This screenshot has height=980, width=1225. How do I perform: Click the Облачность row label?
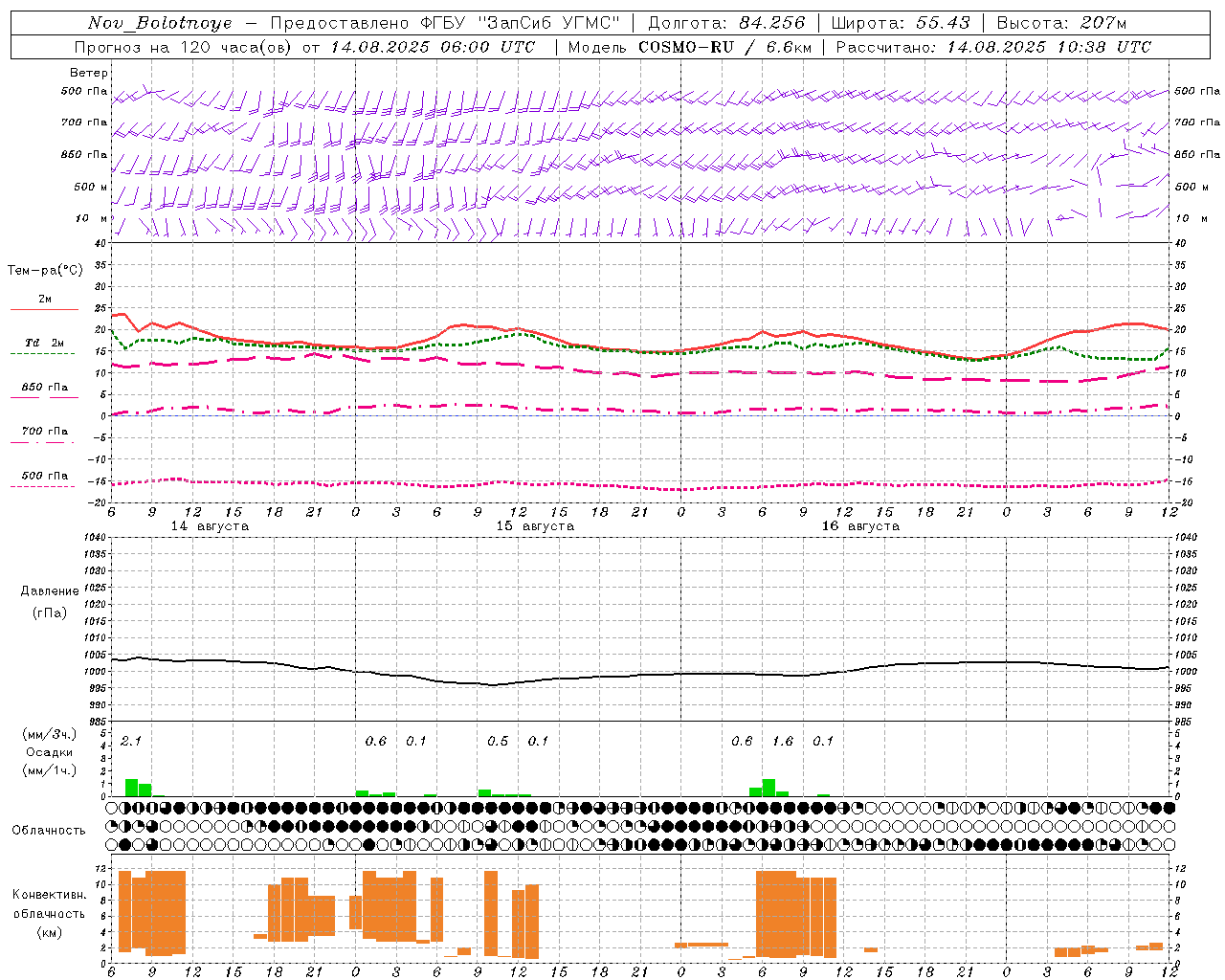pyautogui.click(x=49, y=830)
